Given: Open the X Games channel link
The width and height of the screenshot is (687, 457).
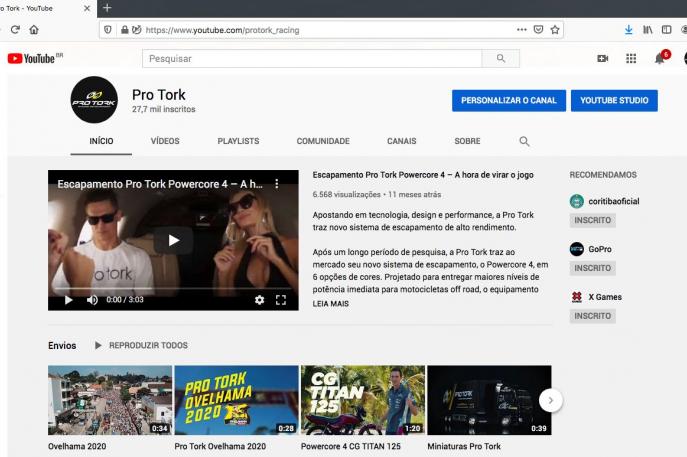Looking at the screenshot, I should tap(605, 297).
